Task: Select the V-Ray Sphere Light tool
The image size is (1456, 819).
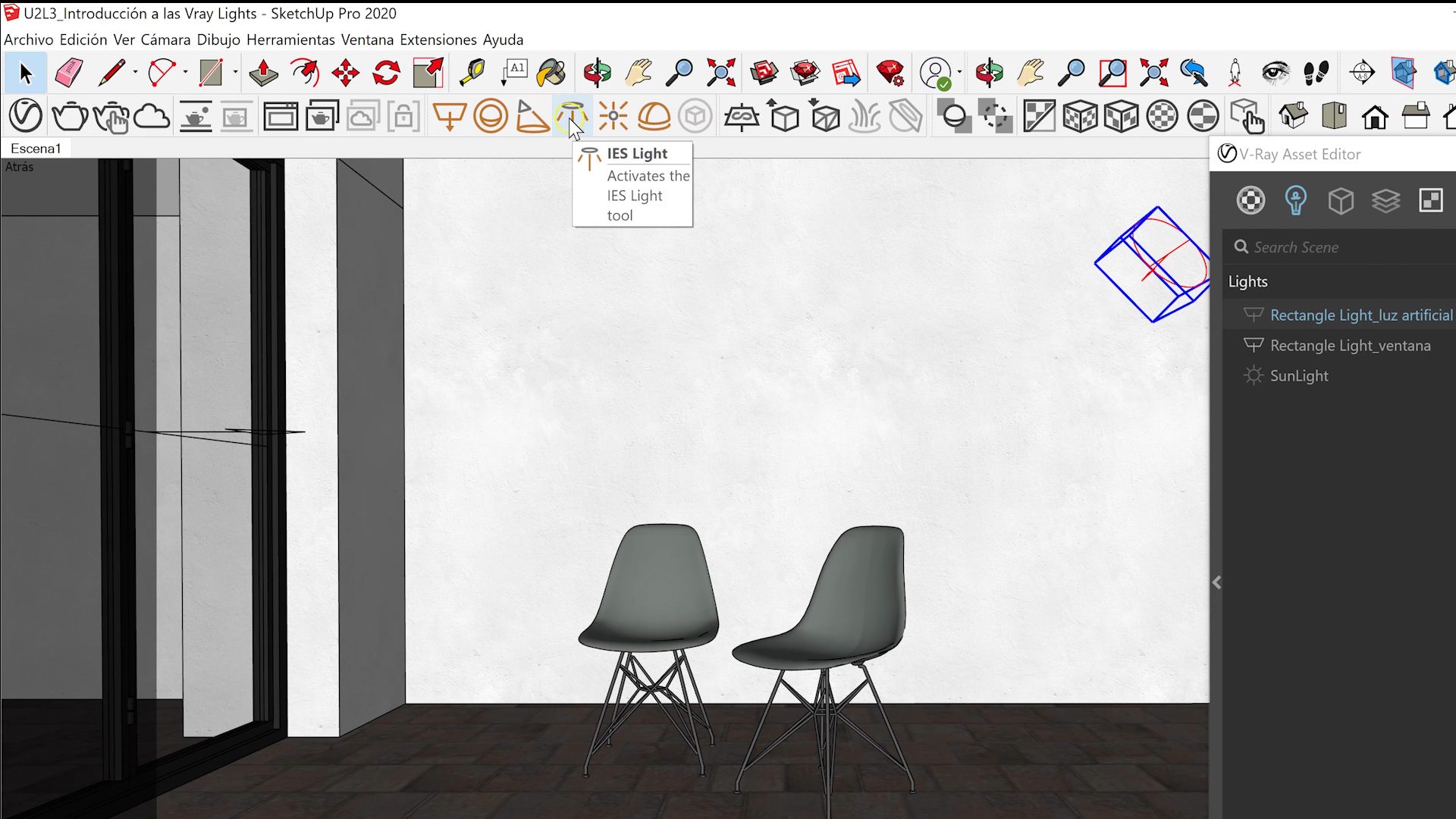Action: click(491, 117)
